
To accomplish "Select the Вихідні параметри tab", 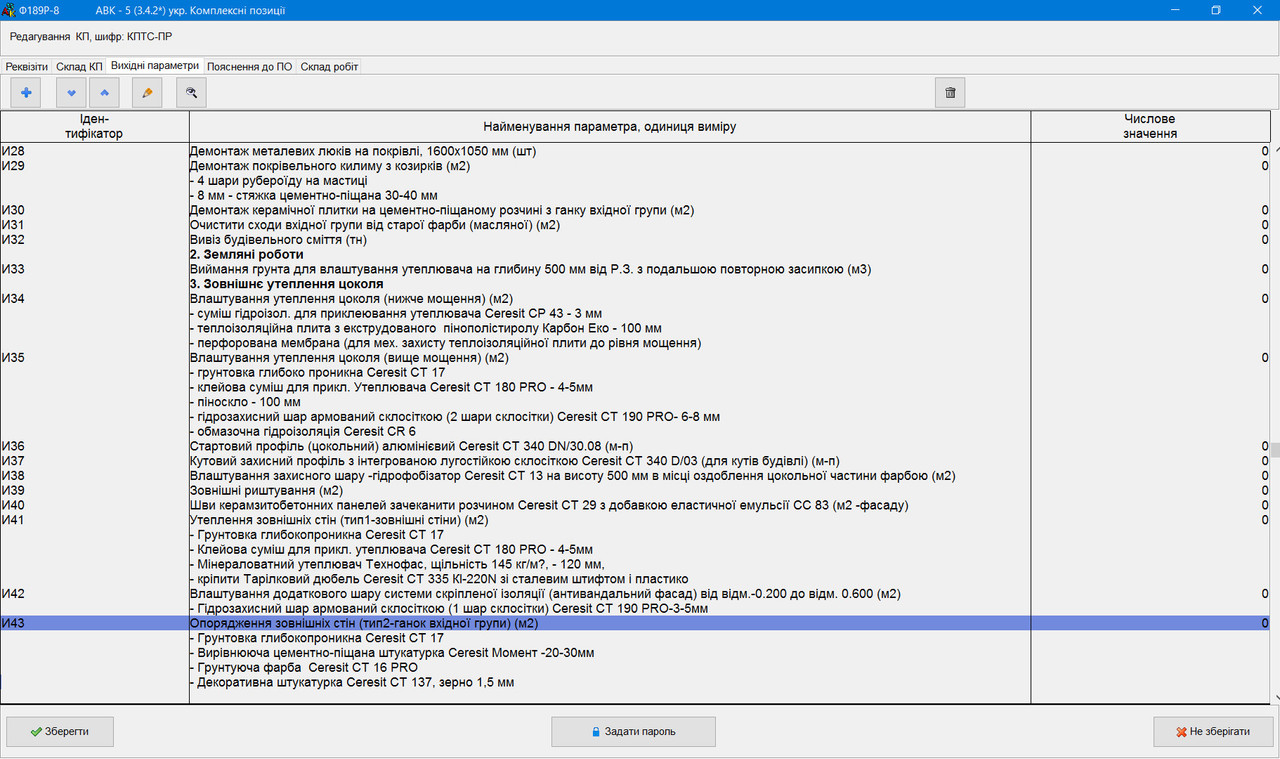I will coord(154,65).
